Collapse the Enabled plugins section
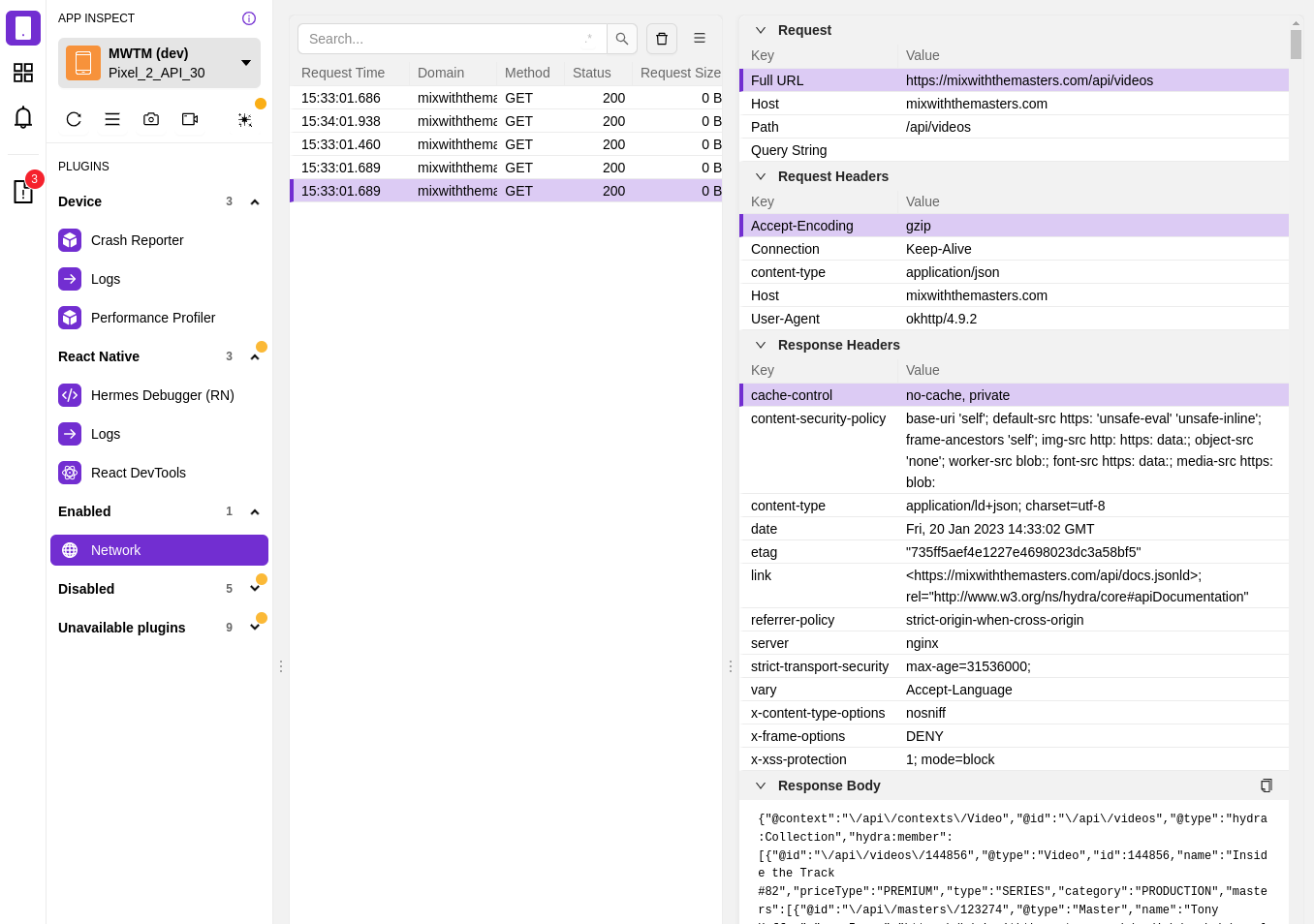 [x=255, y=512]
